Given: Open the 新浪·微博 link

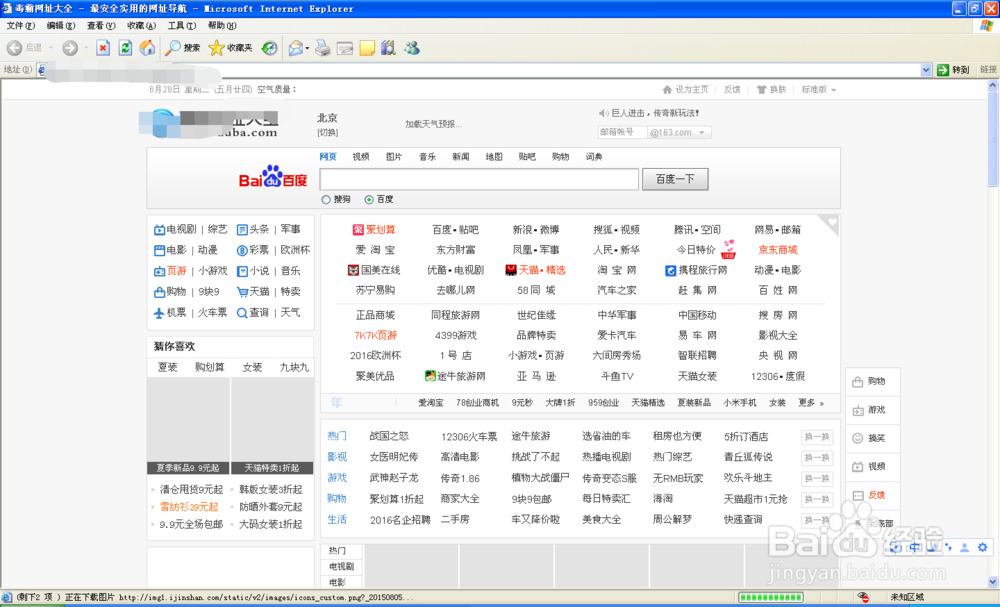Looking at the screenshot, I should [536, 230].
